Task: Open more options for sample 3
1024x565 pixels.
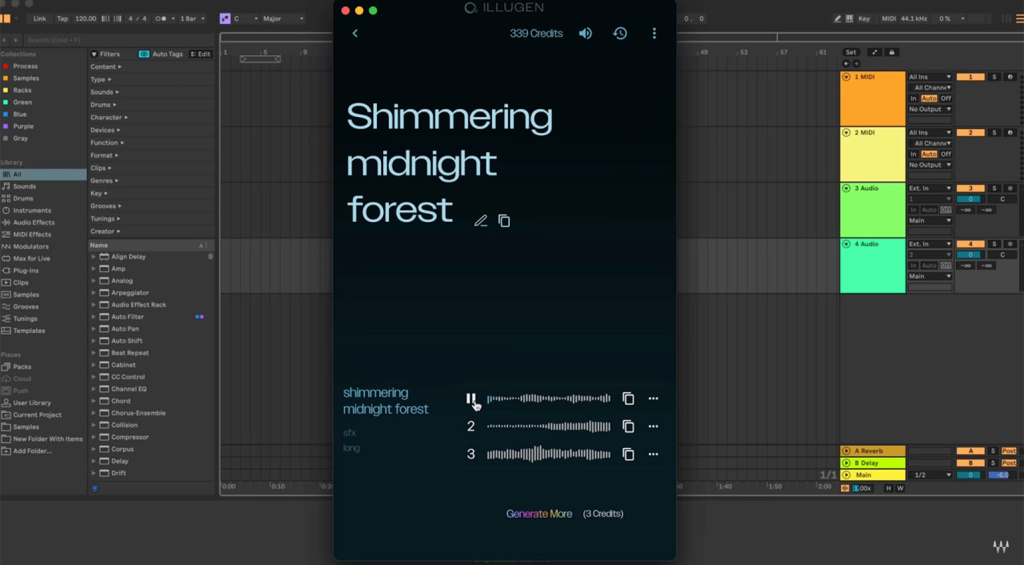Action: point(653,455)
